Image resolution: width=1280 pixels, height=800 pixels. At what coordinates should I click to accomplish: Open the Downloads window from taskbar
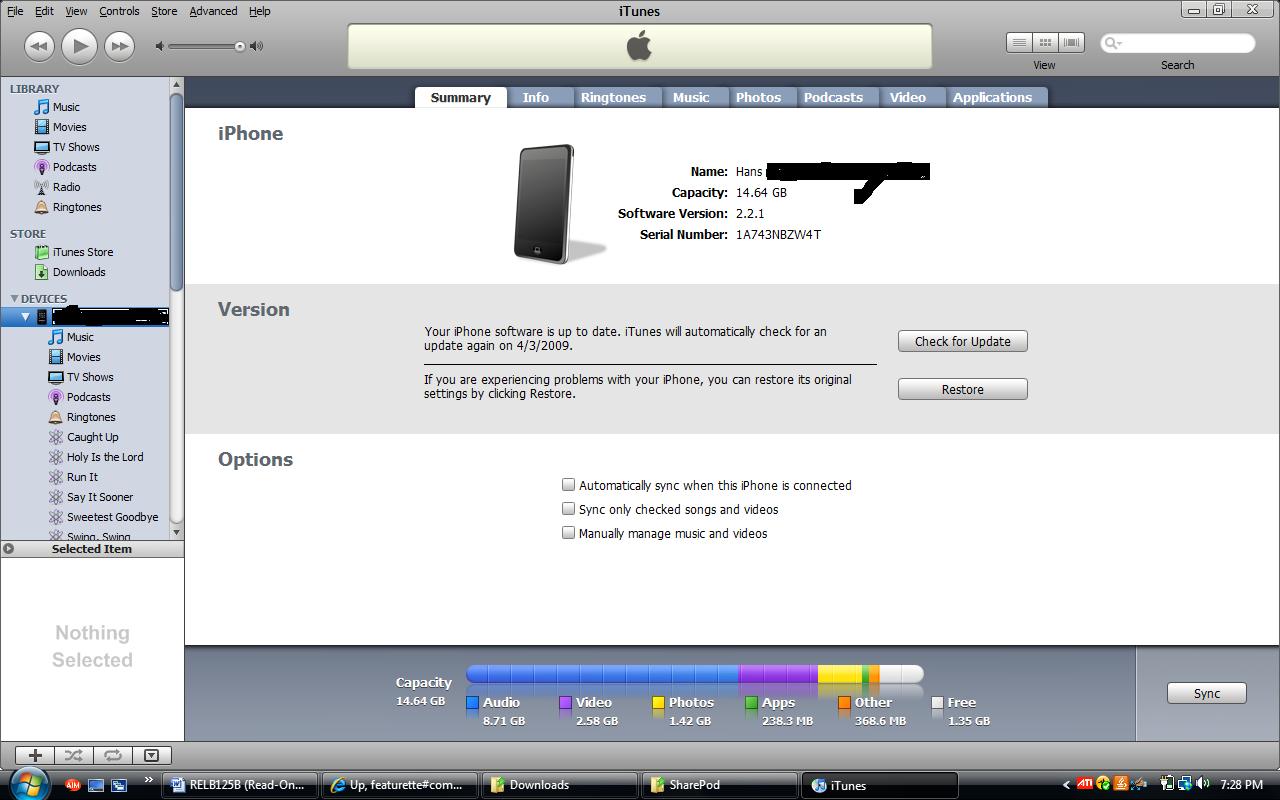558,785
